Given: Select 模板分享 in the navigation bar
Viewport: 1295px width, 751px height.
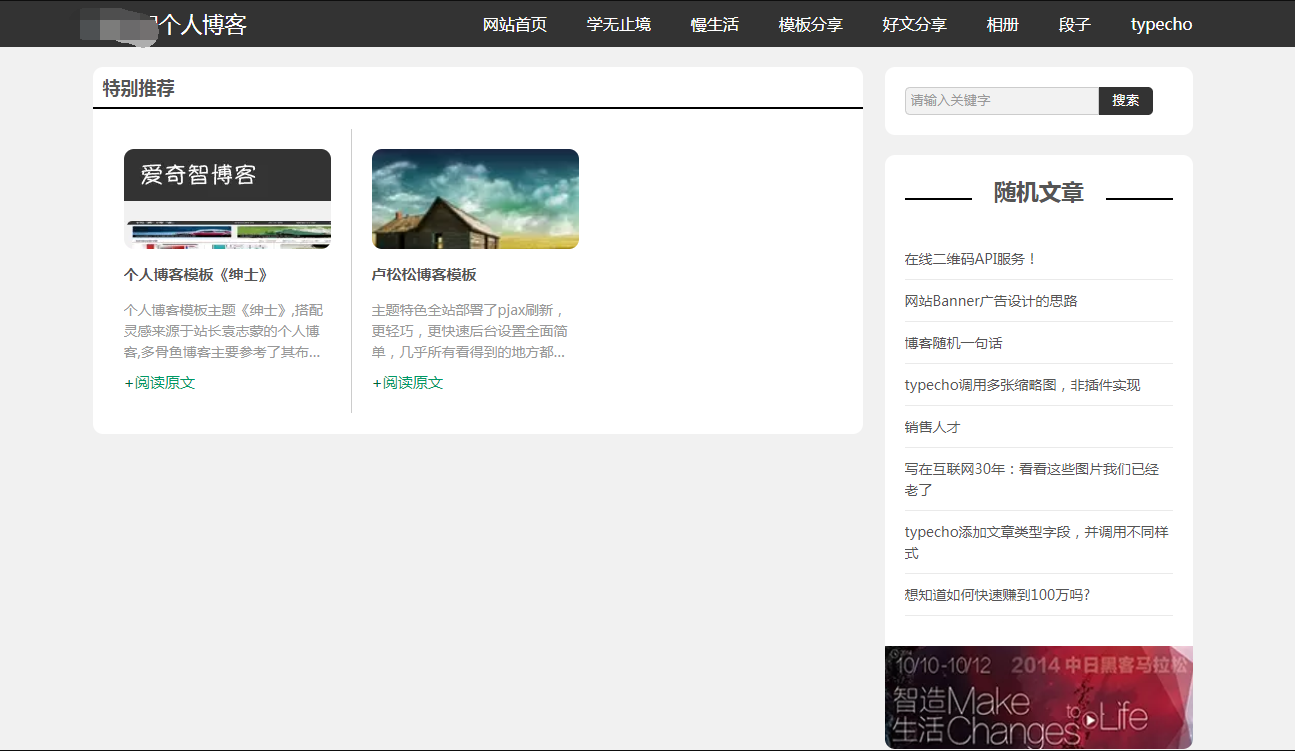Looking at the screenshot, I should tap(810, 25).
